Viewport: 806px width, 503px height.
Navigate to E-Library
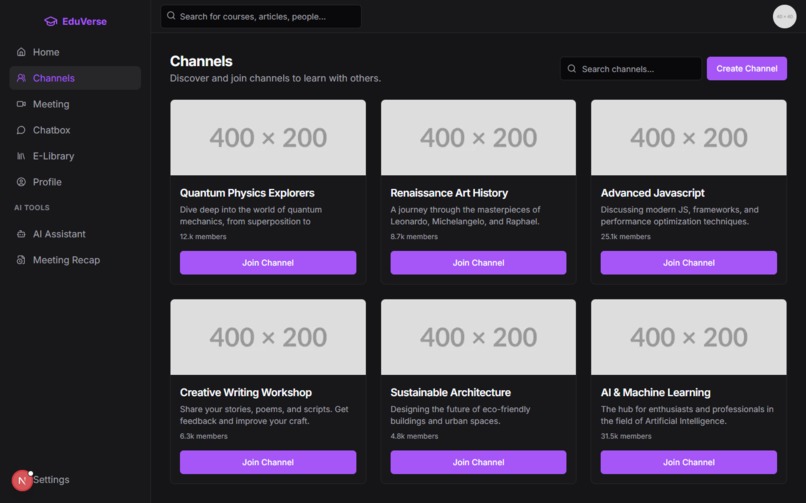[x=75, y=156]
